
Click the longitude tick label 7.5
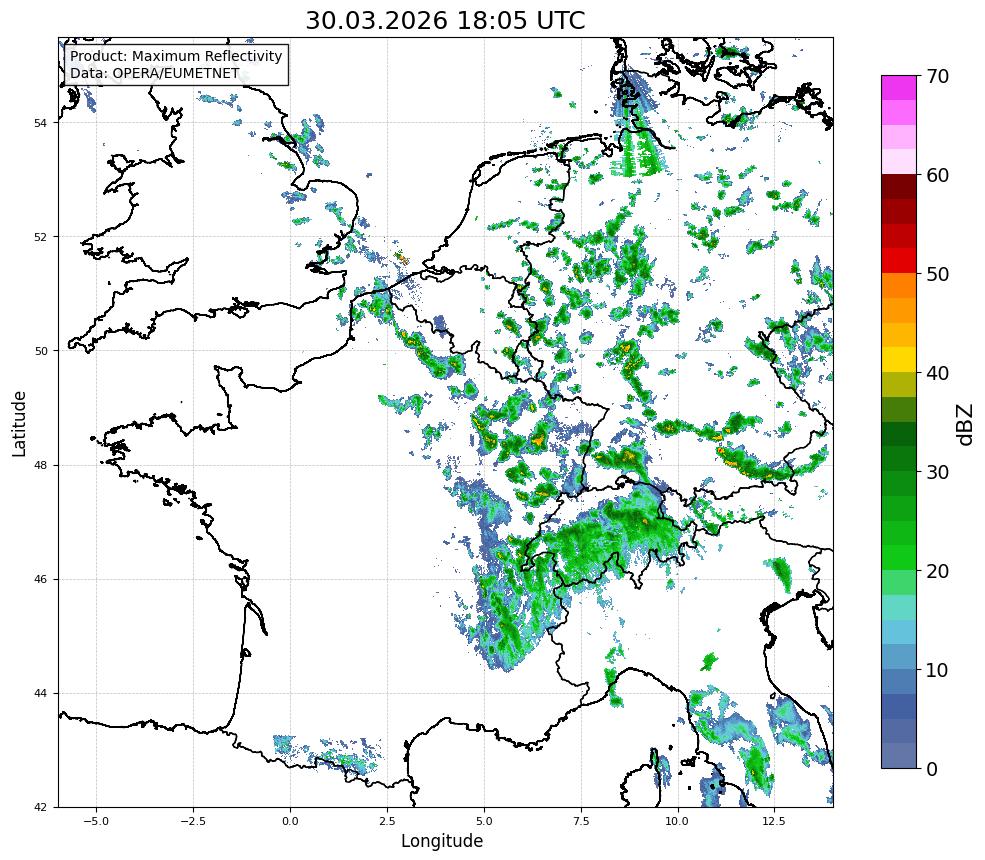tap(581, 821)
